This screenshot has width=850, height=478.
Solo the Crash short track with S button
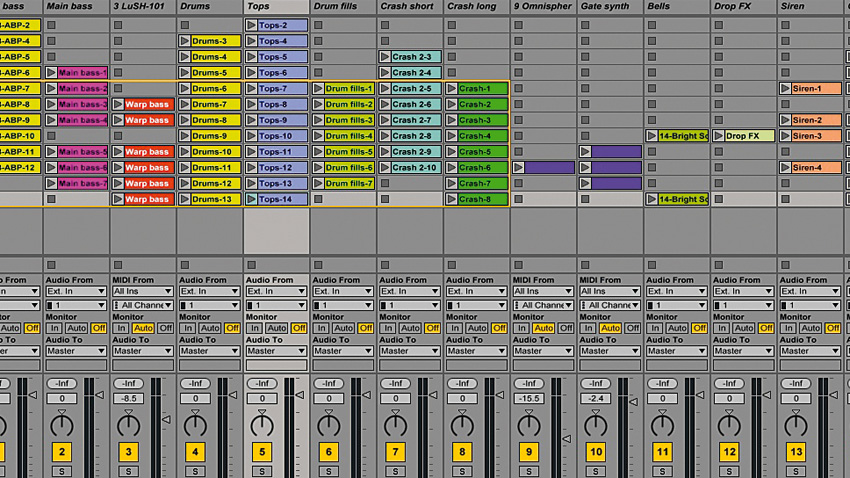[395, 471]
